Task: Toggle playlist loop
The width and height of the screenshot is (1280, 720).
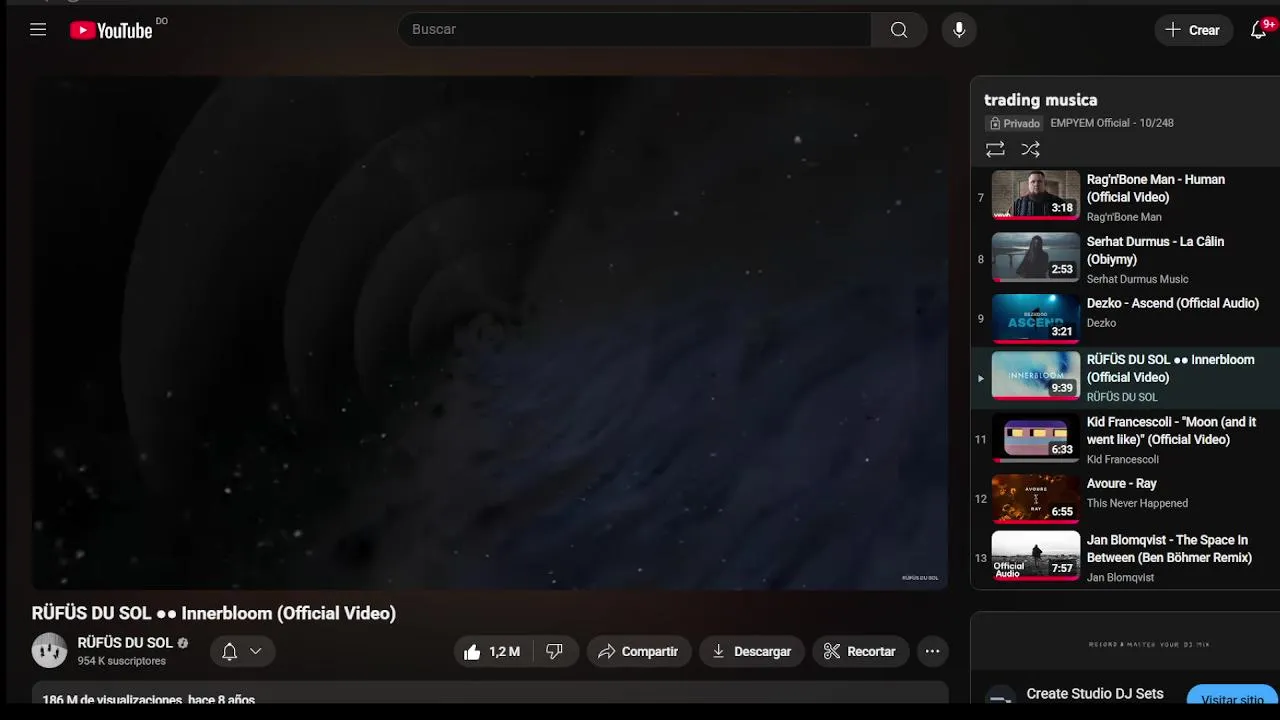Action: pos(995,149)
